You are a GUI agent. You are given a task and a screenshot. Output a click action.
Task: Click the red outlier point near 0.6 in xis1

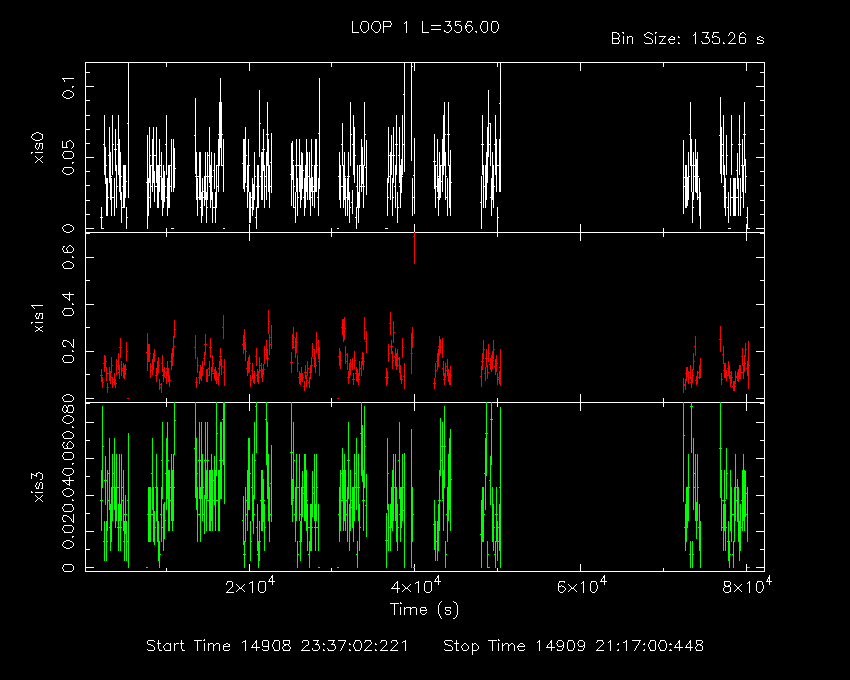pyautogui.click(x=415, y=248)
